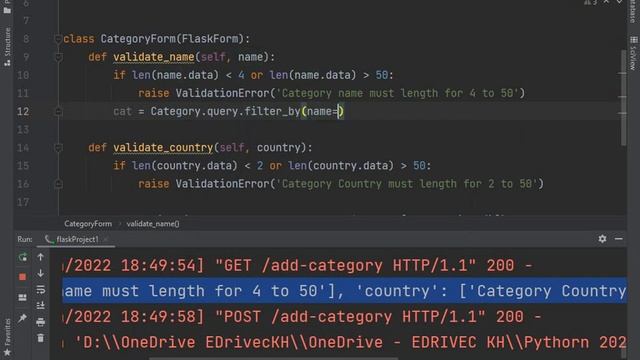Open the restore layout icon in Run panel

coord(22,297)
